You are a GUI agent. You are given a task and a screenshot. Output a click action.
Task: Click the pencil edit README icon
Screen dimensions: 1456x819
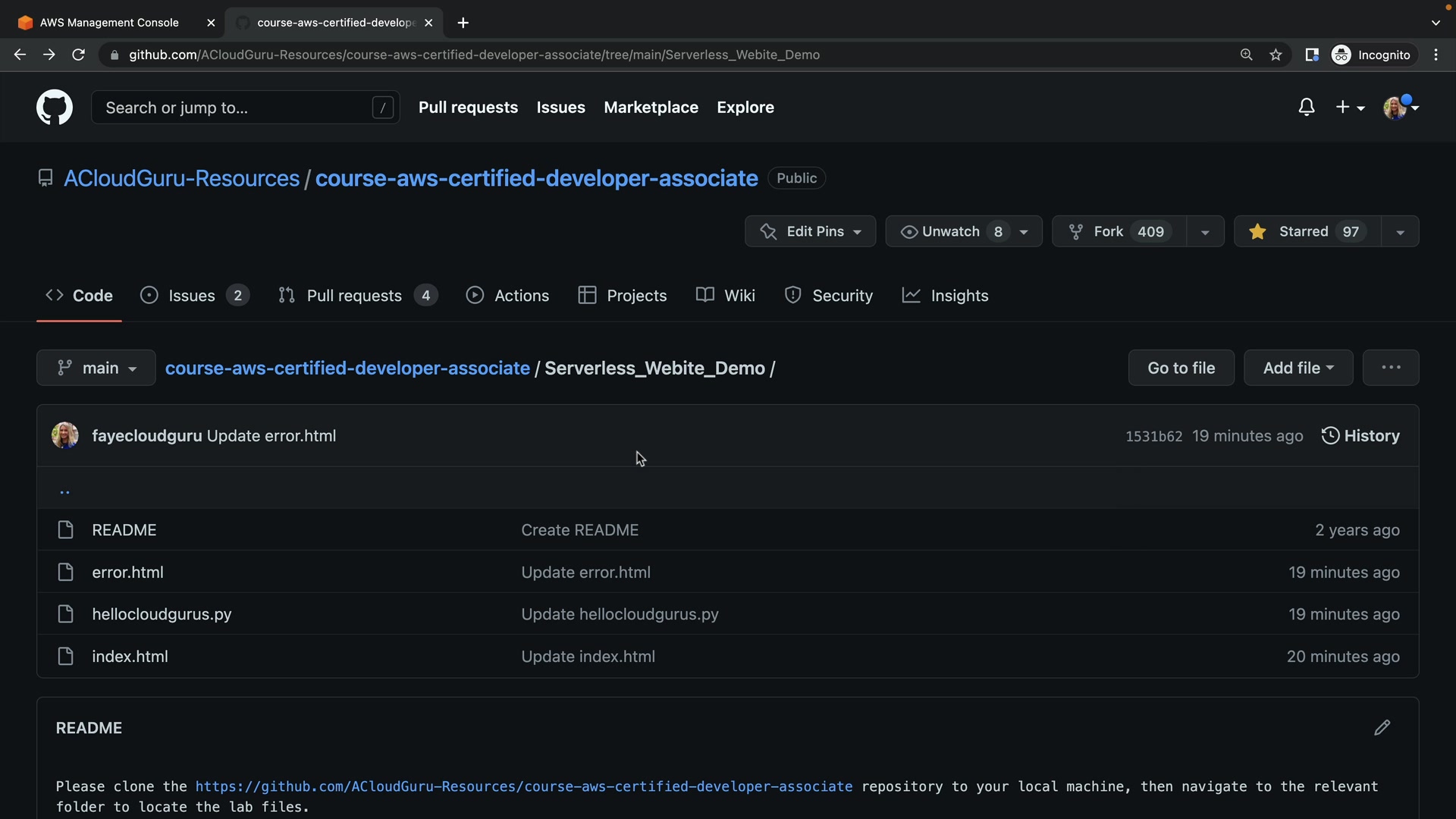(1382, 728)
